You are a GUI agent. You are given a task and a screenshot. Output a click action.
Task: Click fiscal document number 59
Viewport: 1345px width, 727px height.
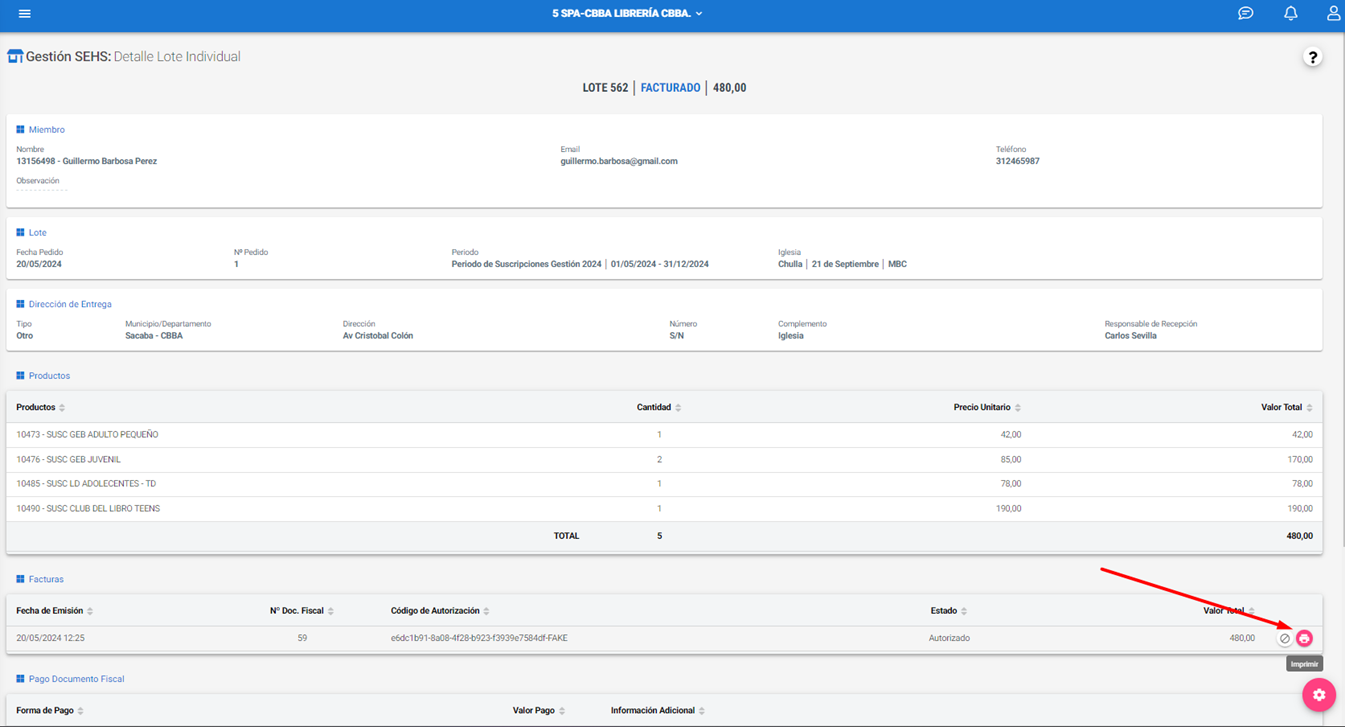(302, 638)
